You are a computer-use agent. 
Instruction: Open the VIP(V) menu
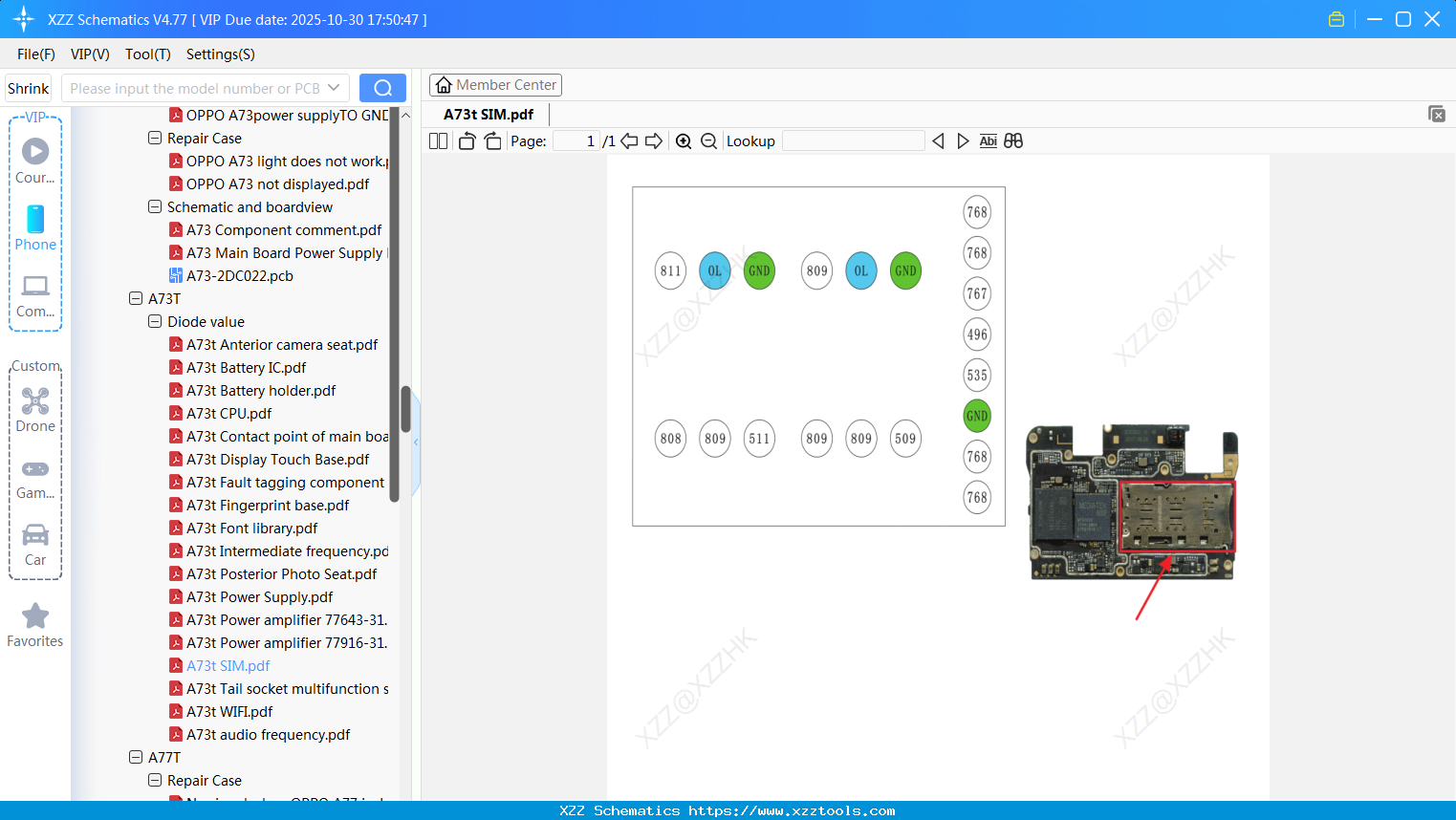point(90,54)
